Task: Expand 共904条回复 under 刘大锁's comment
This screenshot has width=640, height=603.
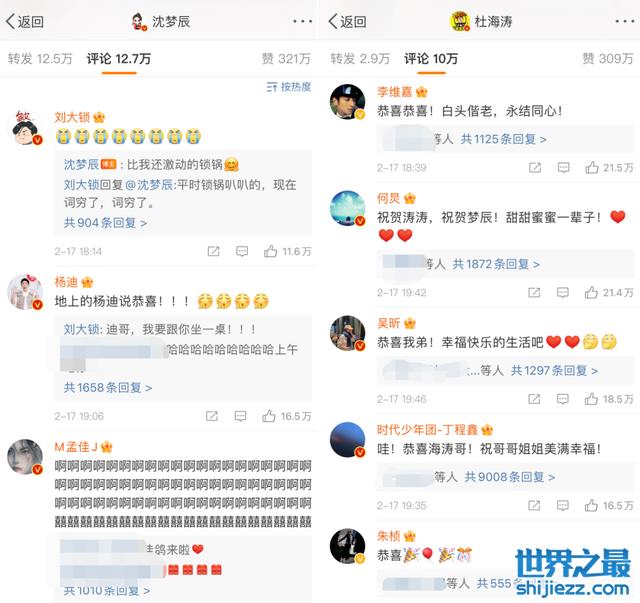Action: pos(105,223)
